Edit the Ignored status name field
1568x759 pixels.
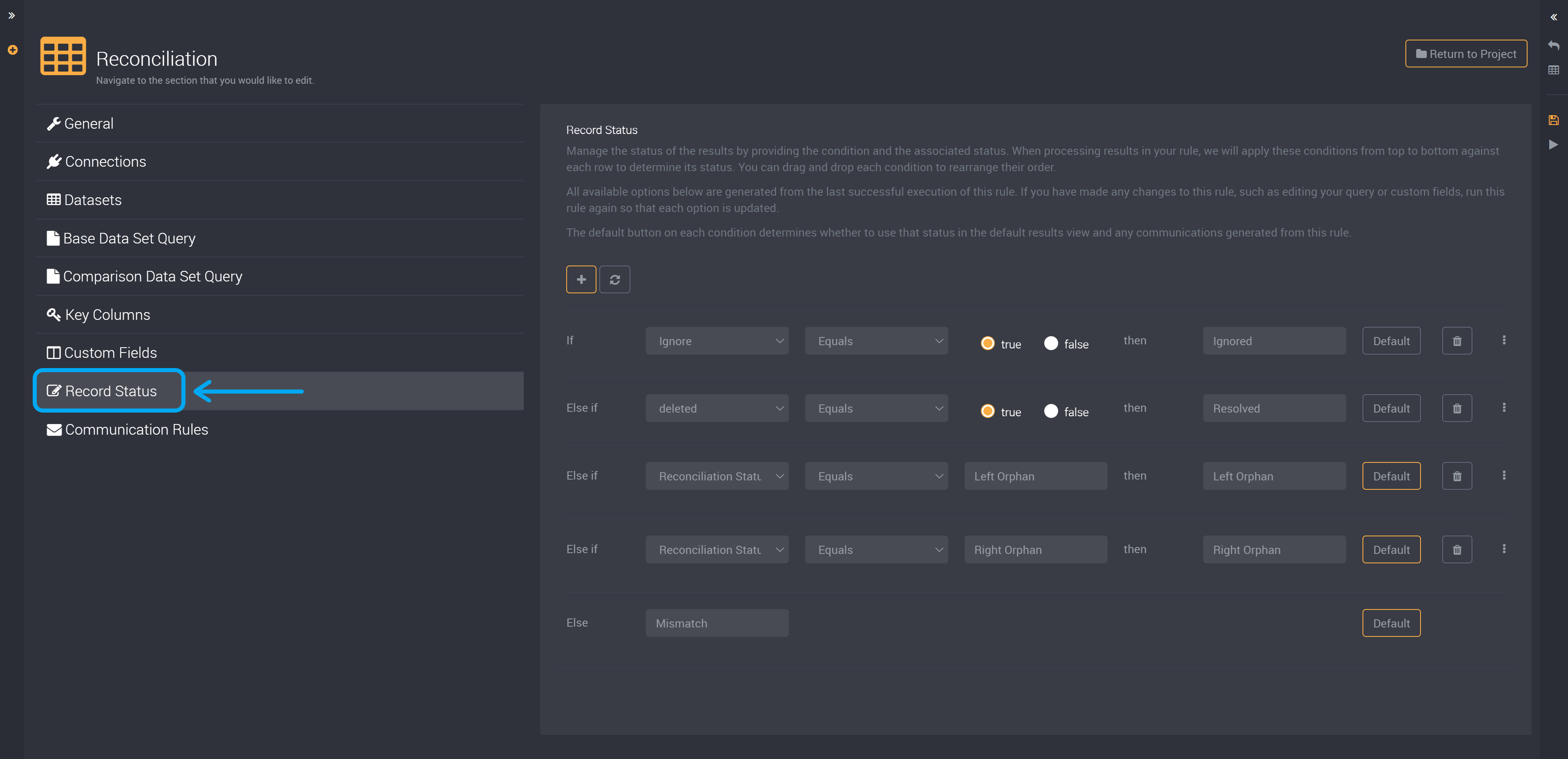1274,341
